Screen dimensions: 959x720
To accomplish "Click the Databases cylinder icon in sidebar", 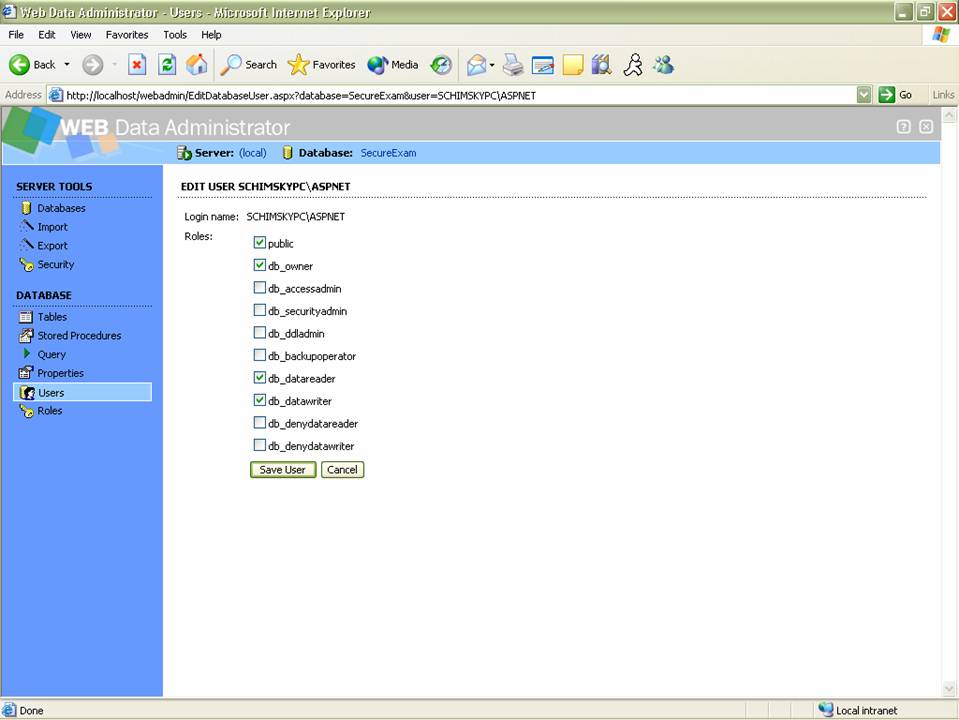I will 26,208.
